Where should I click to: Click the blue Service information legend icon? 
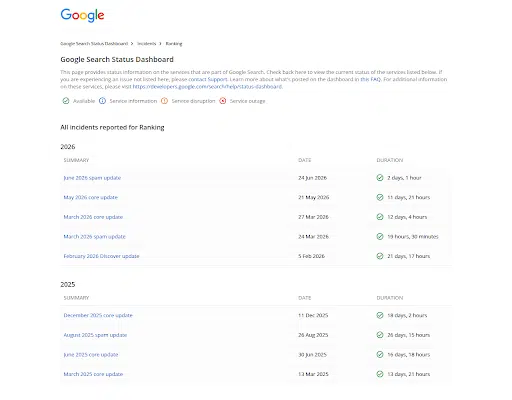(x=102, y=101)
